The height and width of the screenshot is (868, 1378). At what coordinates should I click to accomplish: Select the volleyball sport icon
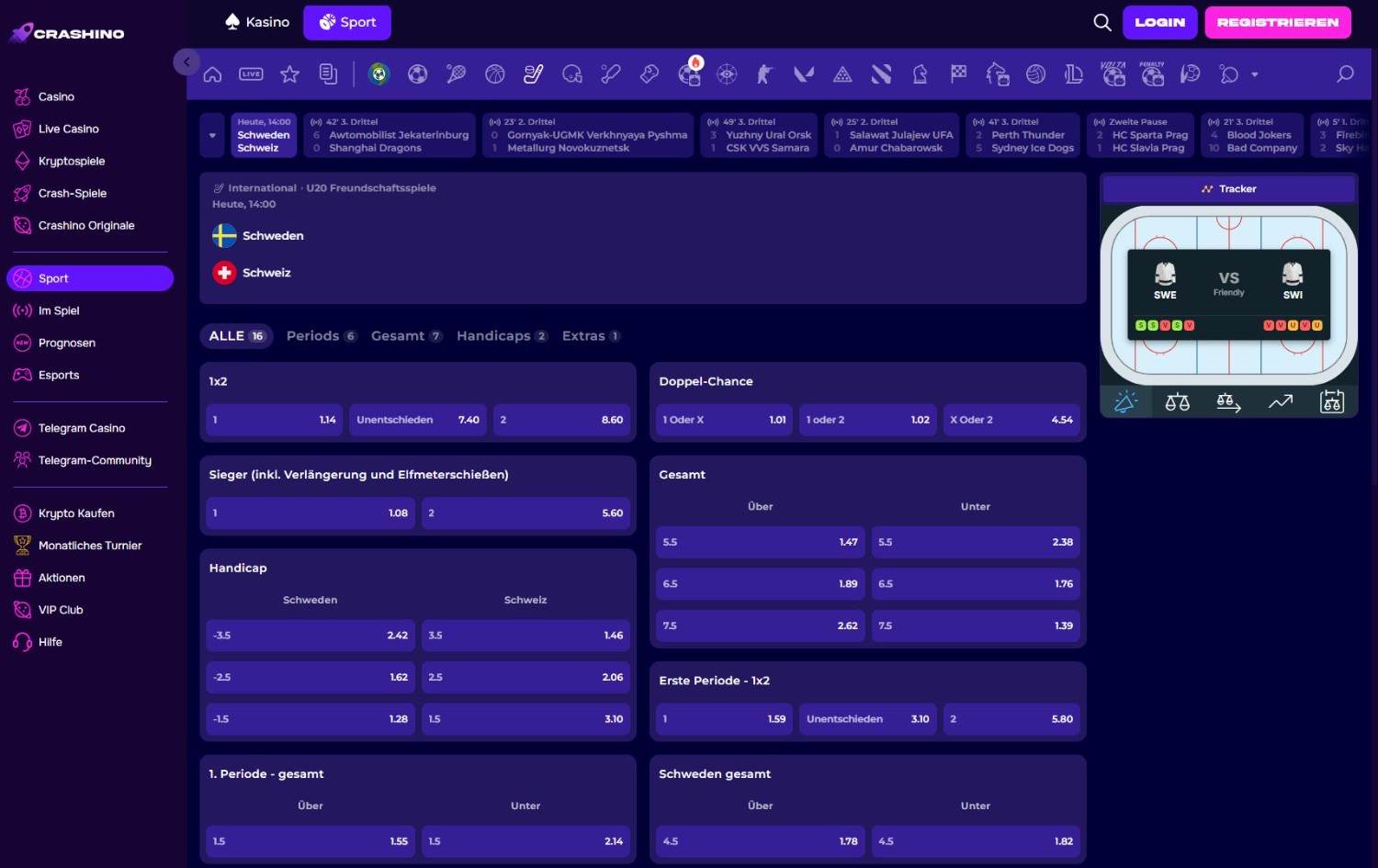point(1035,74)
